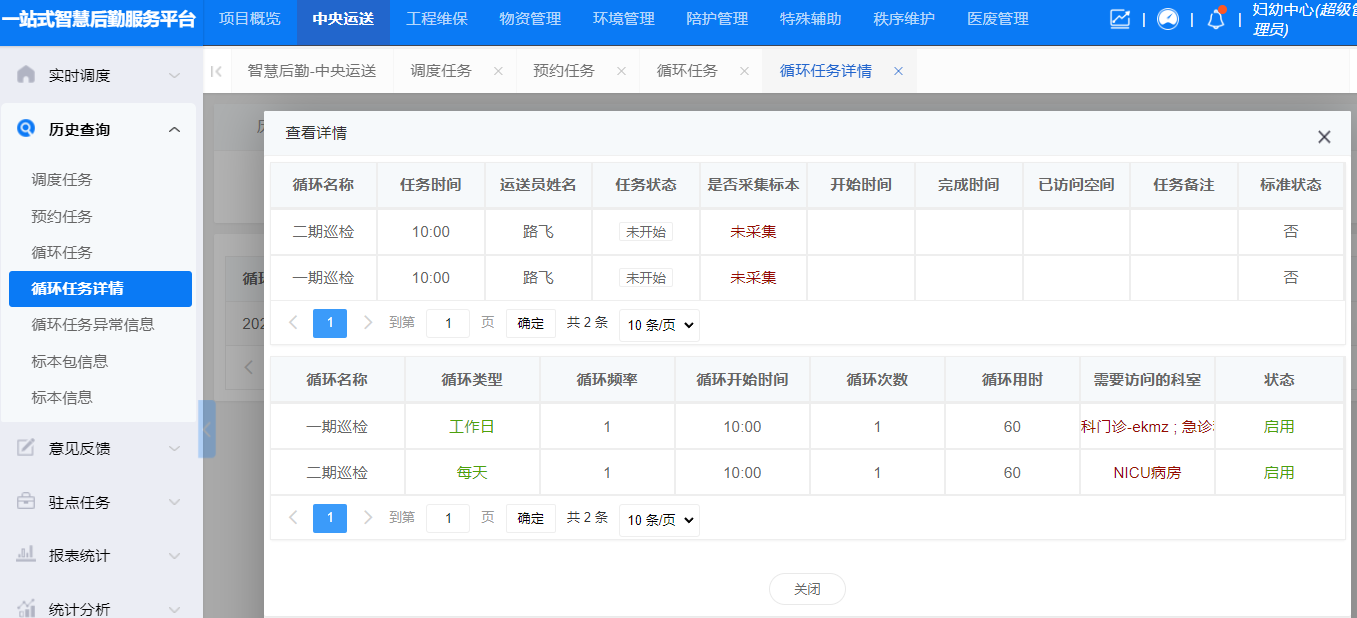Screen dimensions: 1357x618
Task: Open the 陪护管理 top menu
Action: pos(717,19)
